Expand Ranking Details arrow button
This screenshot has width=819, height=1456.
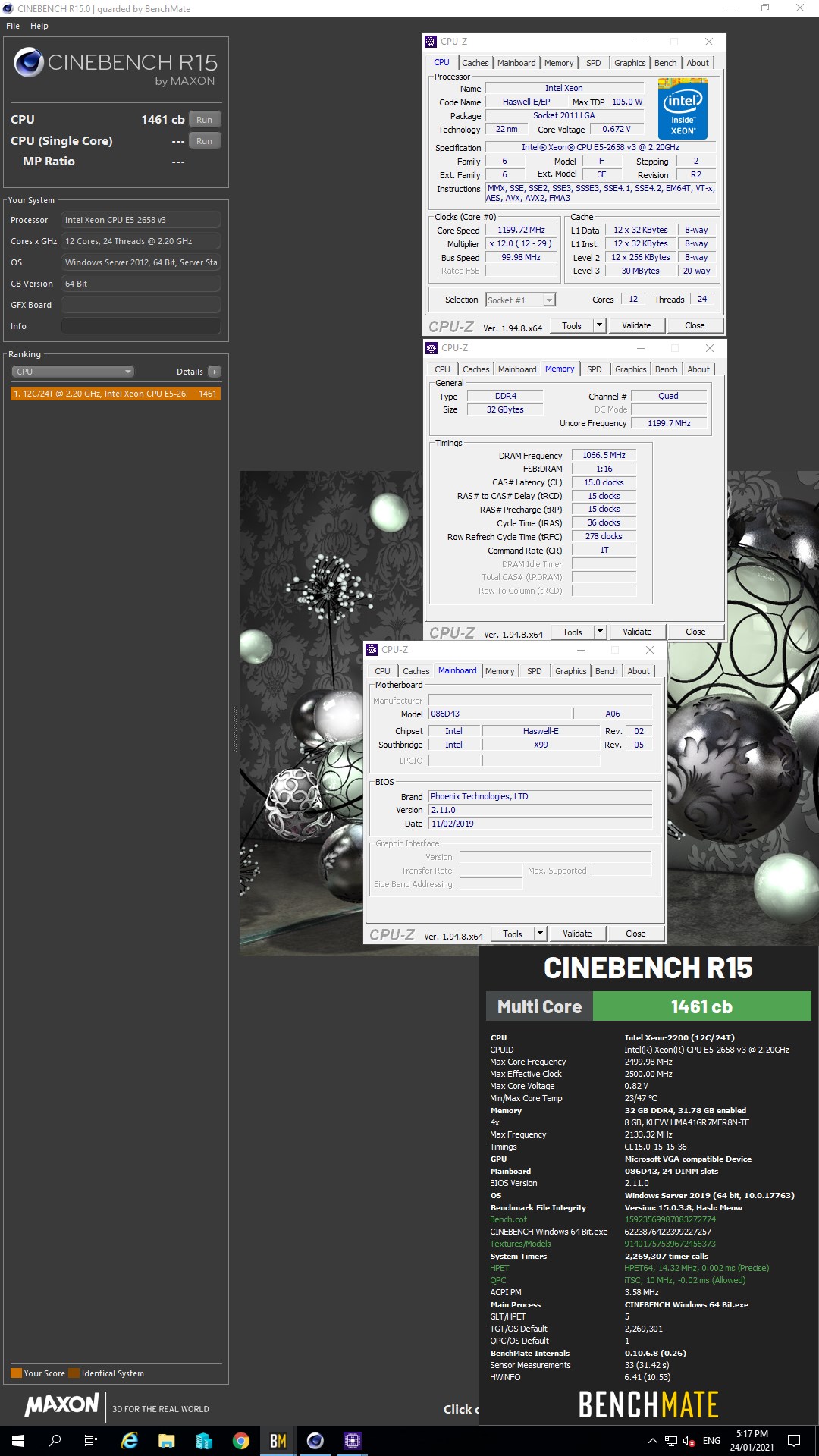[x=215, y=372]
